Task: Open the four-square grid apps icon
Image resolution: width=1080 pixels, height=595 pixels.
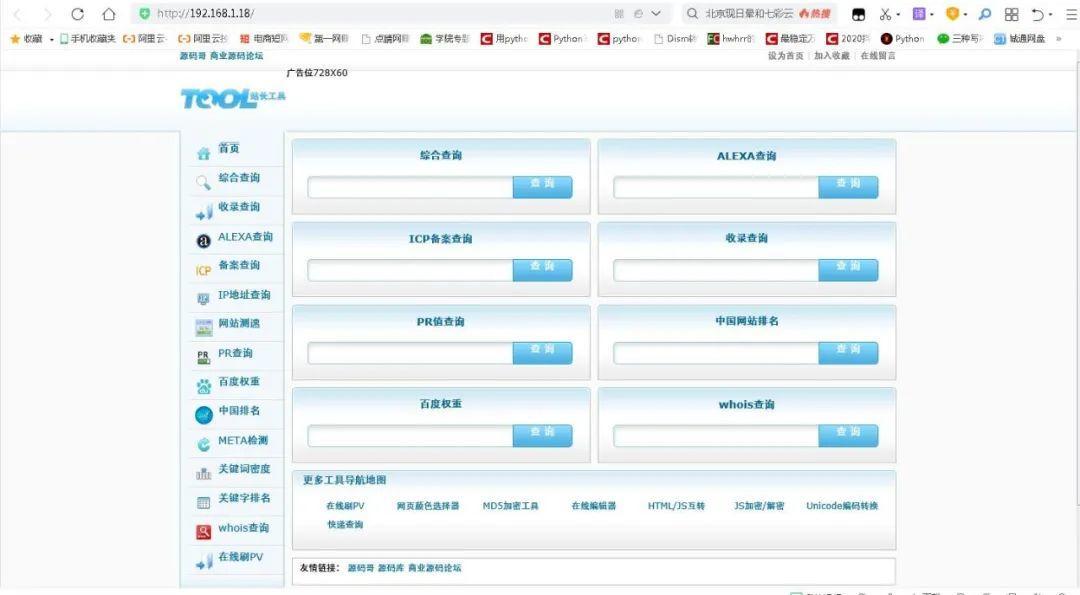Action: pyautogui.click(x=1011, y=14)
